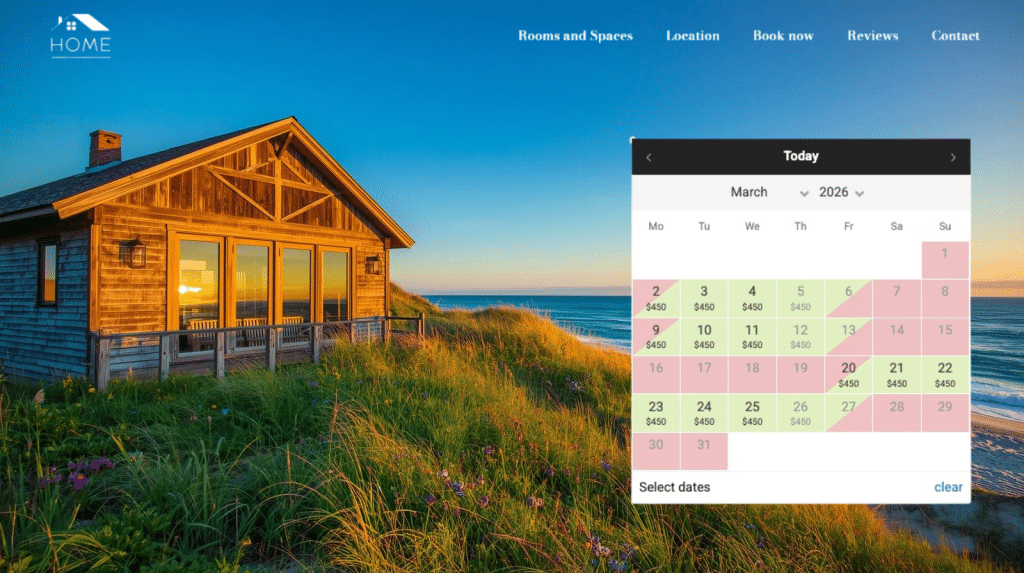Screen dimensions: 1024x573
Task: Go to next month arrow
Action: pos(952,157)
